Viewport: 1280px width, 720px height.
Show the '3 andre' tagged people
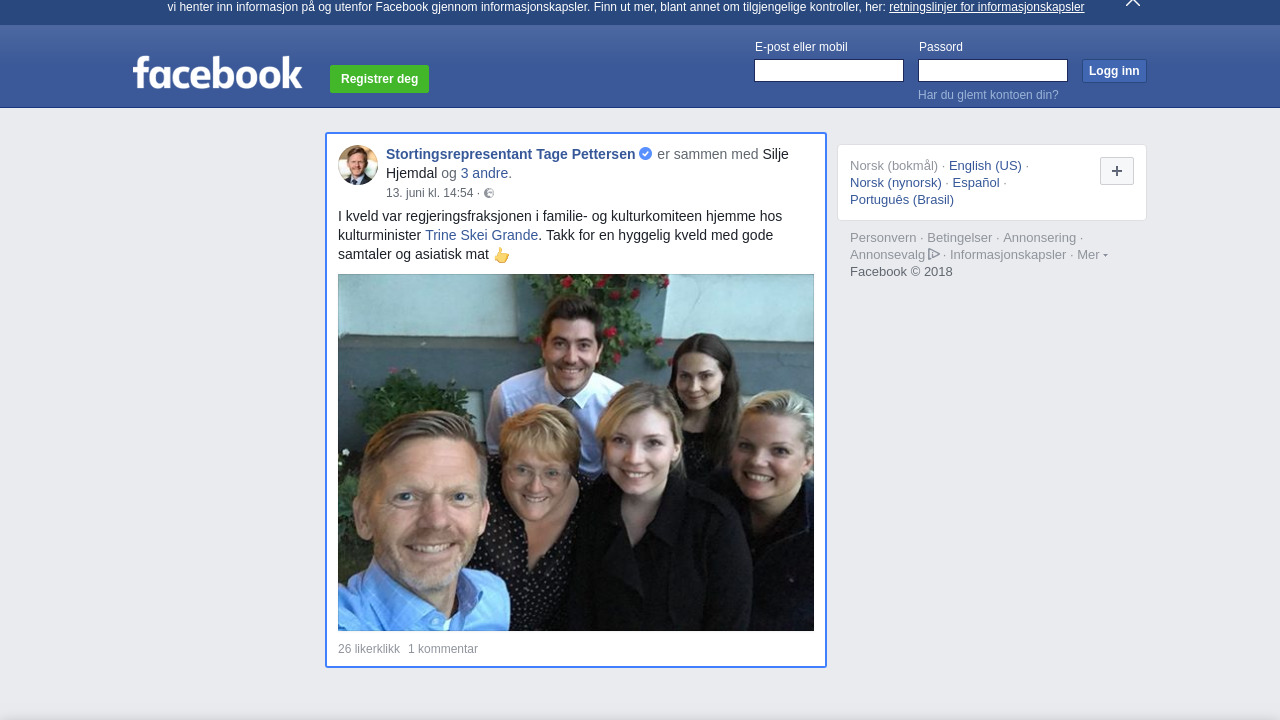pyautogui.click(x=486, y=173)
